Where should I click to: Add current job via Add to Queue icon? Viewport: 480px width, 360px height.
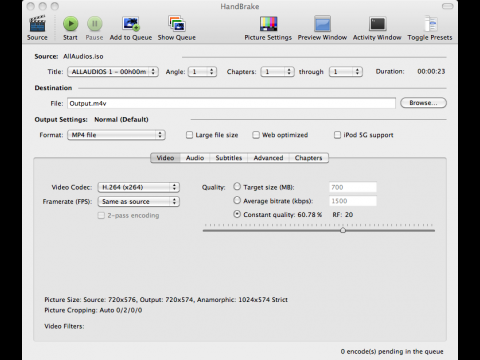click(x=131, y=24)
